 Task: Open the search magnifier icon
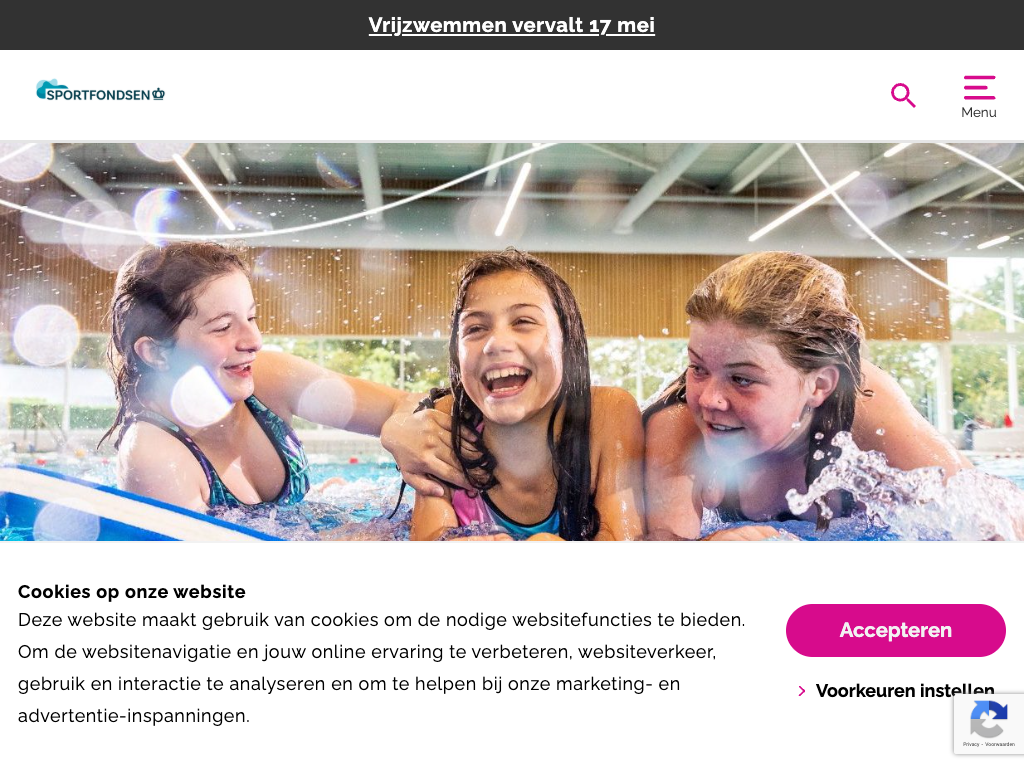(x=903, y=95)
